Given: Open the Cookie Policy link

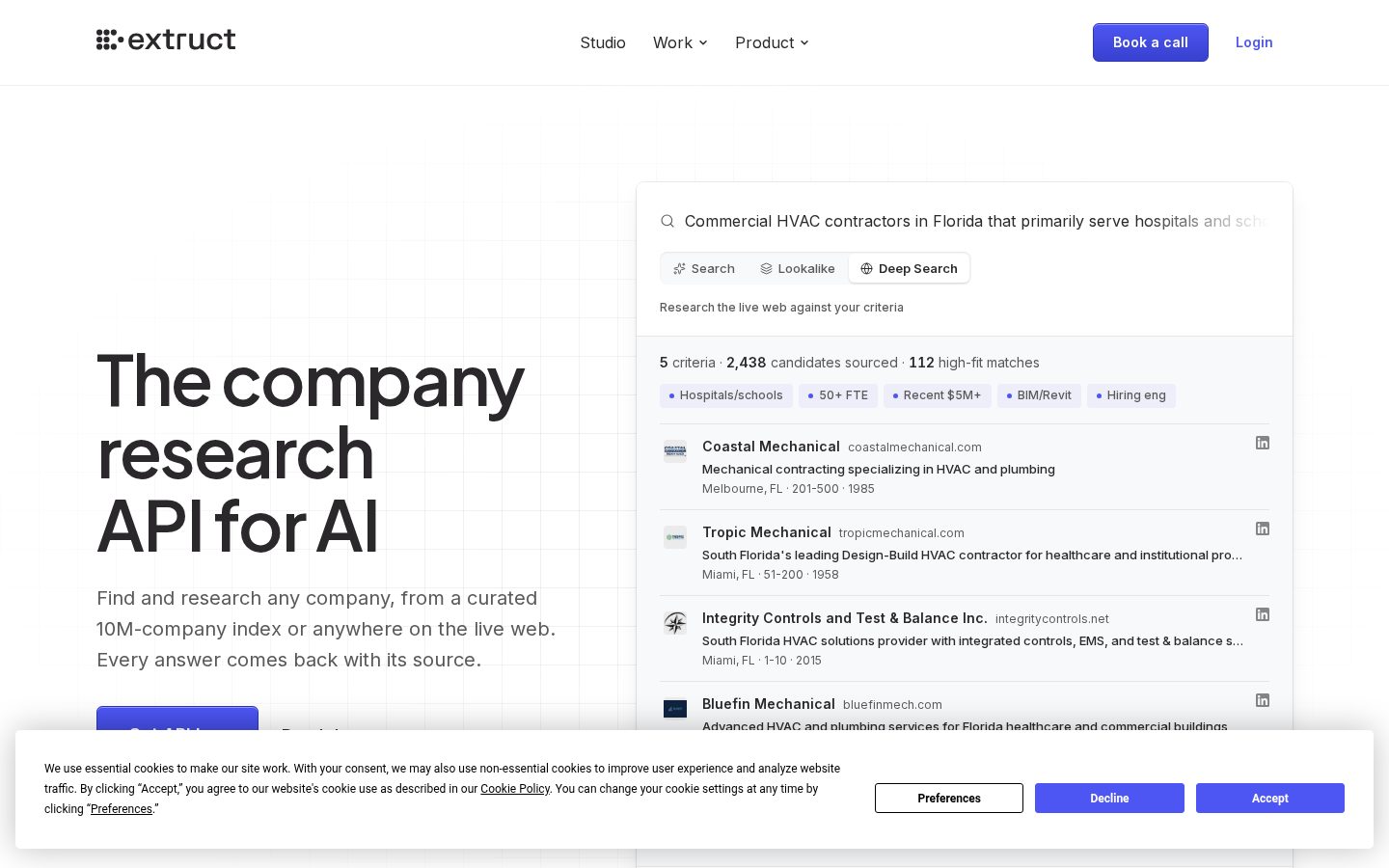Looking at the screenshot, I should point(515,789).
